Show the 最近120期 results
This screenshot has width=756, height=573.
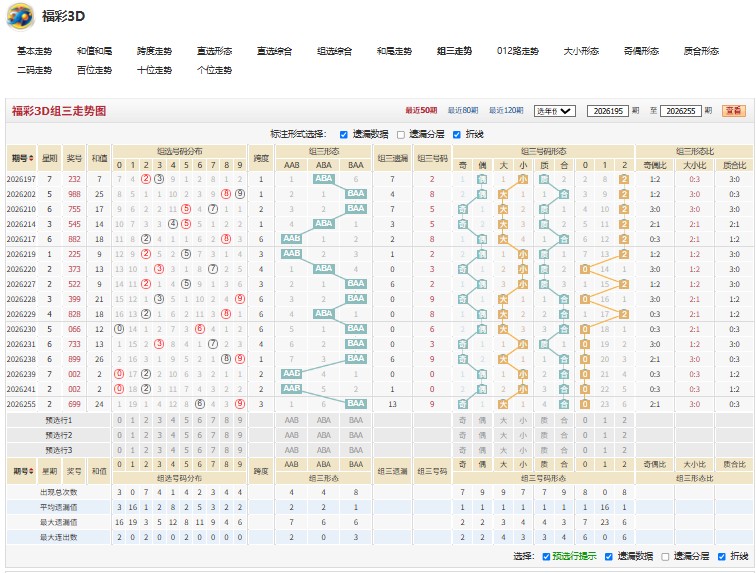tap(506, 110)
